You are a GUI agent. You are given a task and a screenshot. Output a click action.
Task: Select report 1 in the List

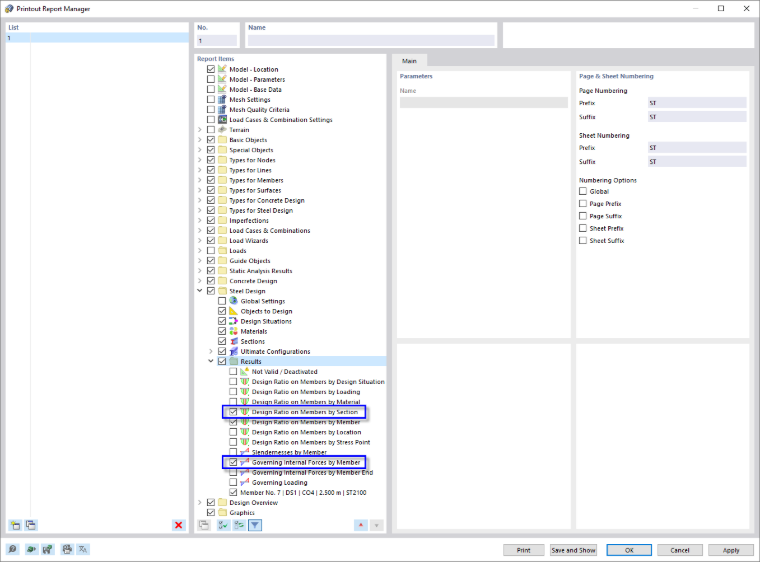pos(97,38)
